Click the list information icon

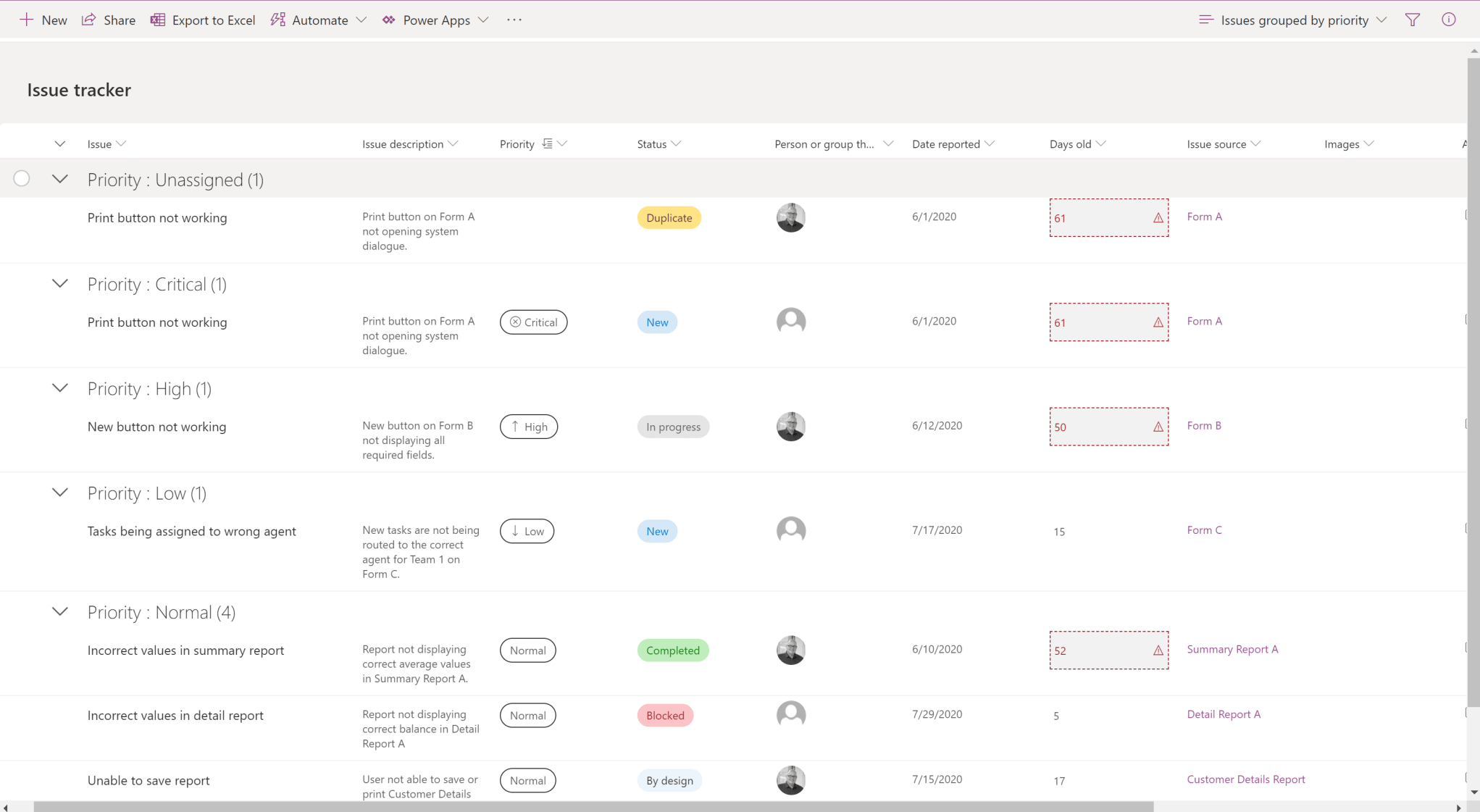pyautogui.click(x=1449, y=20)
